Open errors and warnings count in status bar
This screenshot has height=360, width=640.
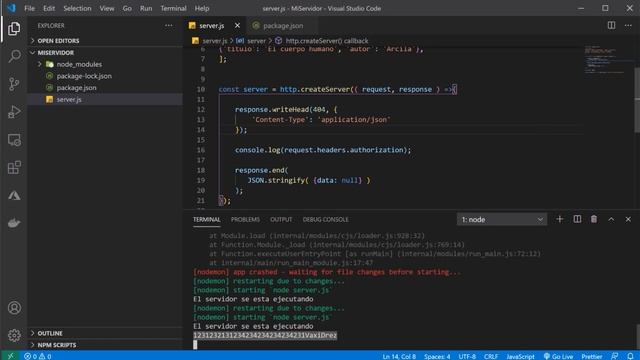38,356
